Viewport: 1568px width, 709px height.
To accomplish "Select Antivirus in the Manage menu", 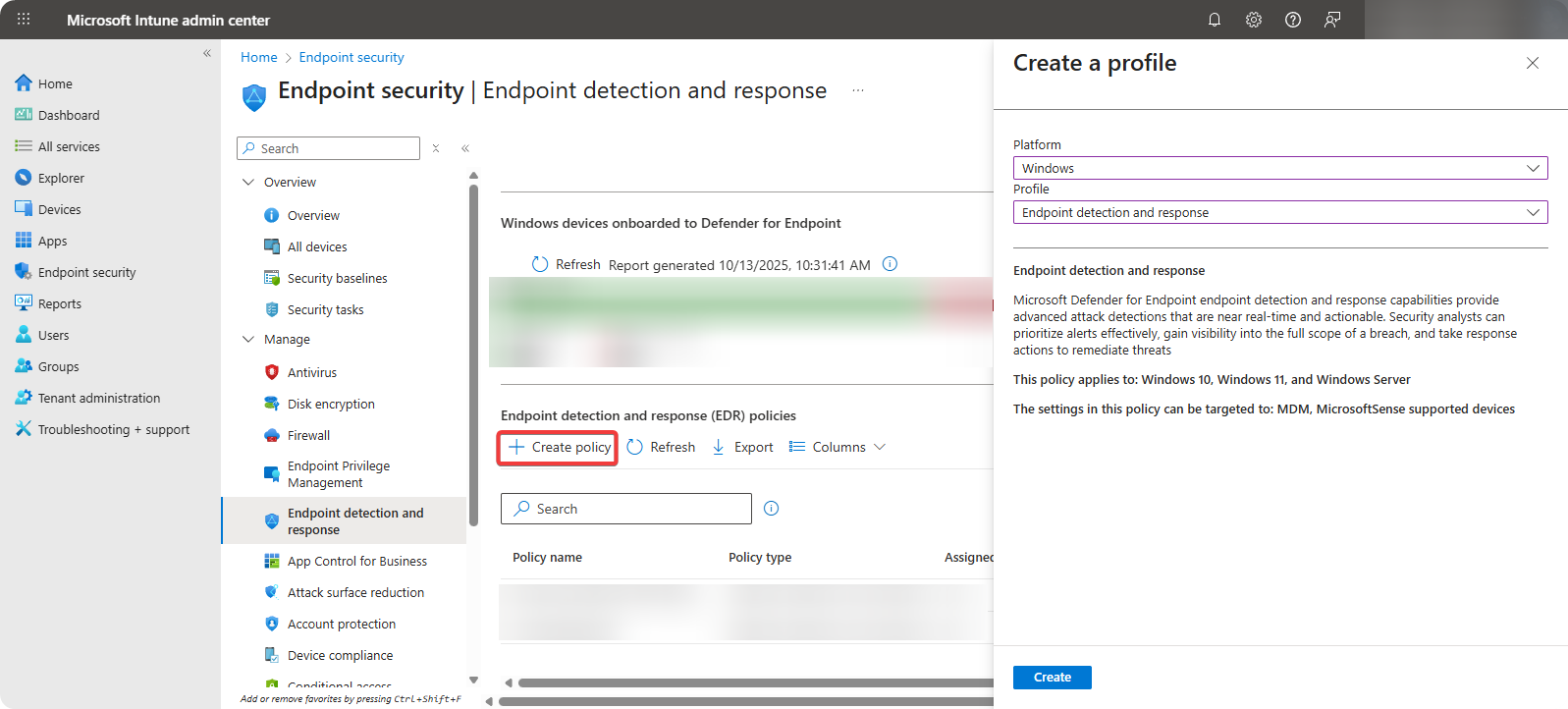I will (x=311, y=372).
